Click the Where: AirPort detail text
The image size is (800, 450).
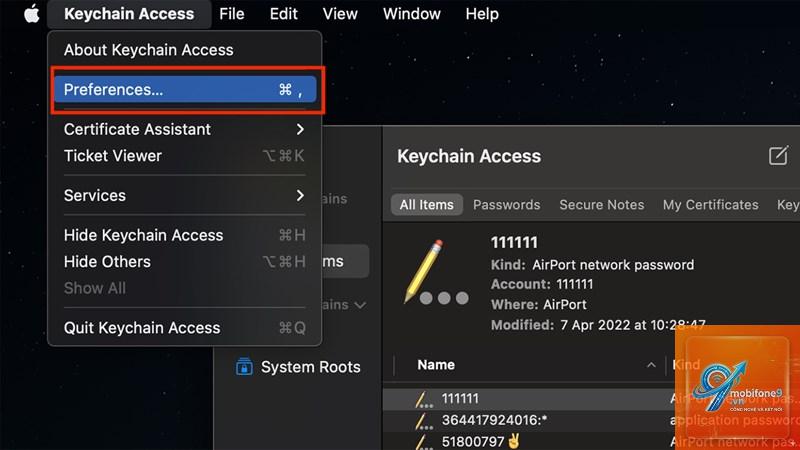coord(538,305)
